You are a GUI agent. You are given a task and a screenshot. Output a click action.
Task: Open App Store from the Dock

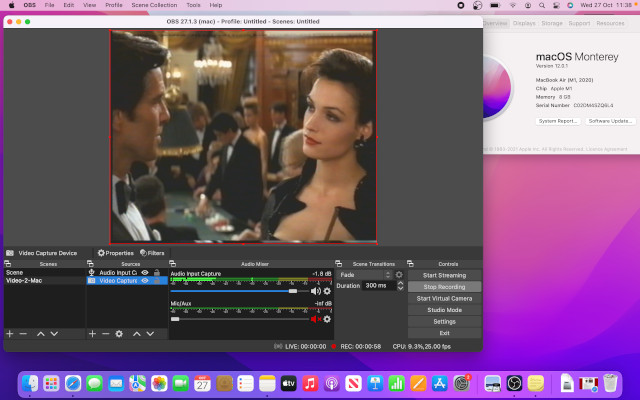(440, 383)
